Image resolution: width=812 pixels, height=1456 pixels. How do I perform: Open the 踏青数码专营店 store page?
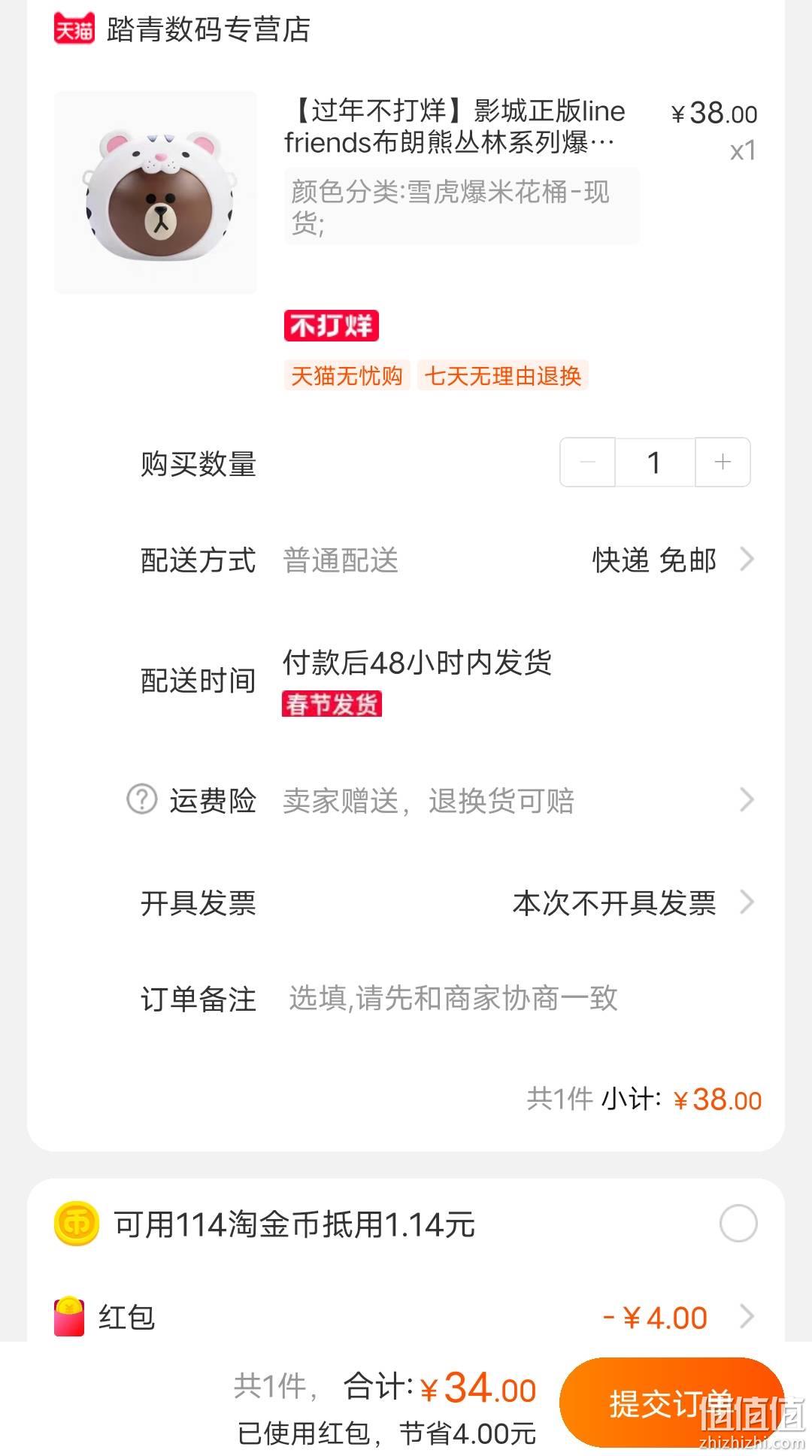coord(208,30)
